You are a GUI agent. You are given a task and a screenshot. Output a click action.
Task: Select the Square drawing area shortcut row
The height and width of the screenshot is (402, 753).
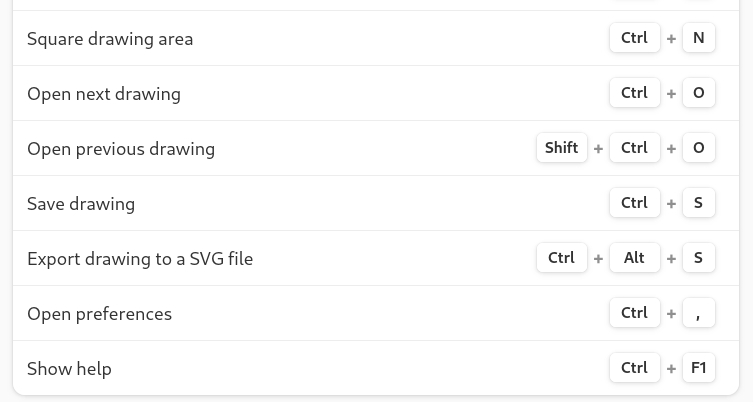[376, 38]
